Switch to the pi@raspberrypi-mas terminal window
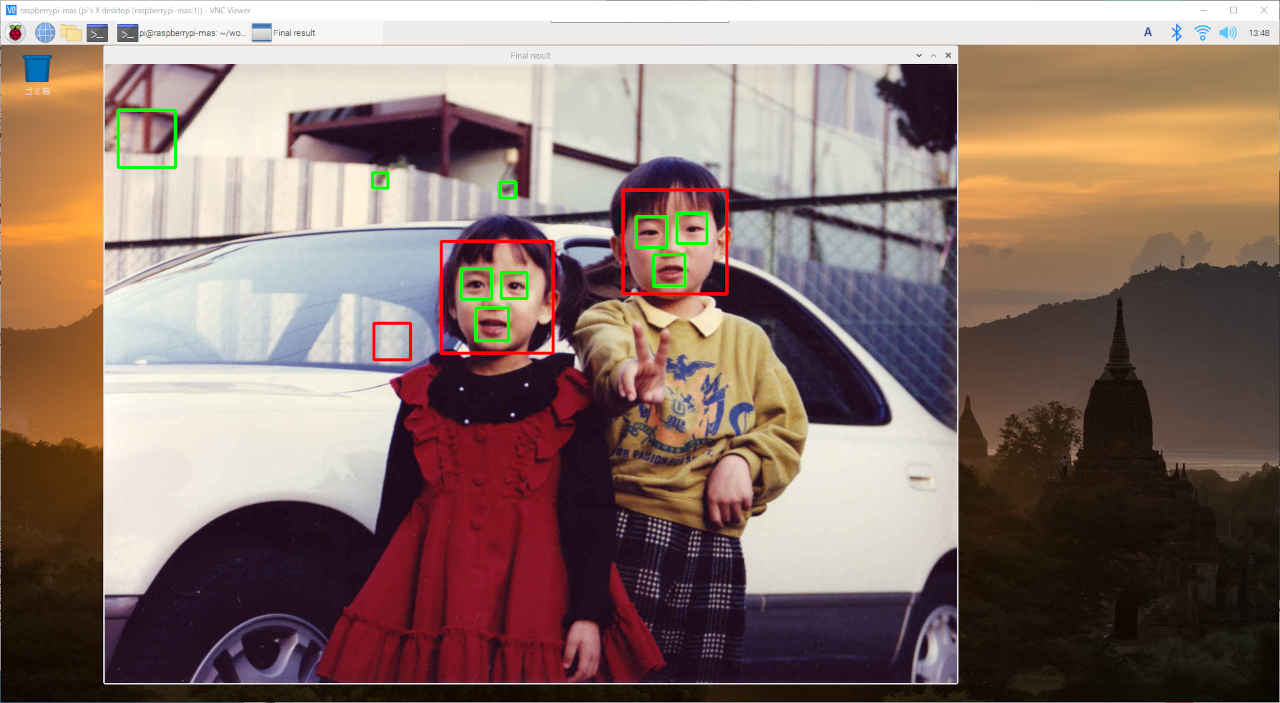The width and height of the screenshot is (1280, 703). tap(182, 33)
